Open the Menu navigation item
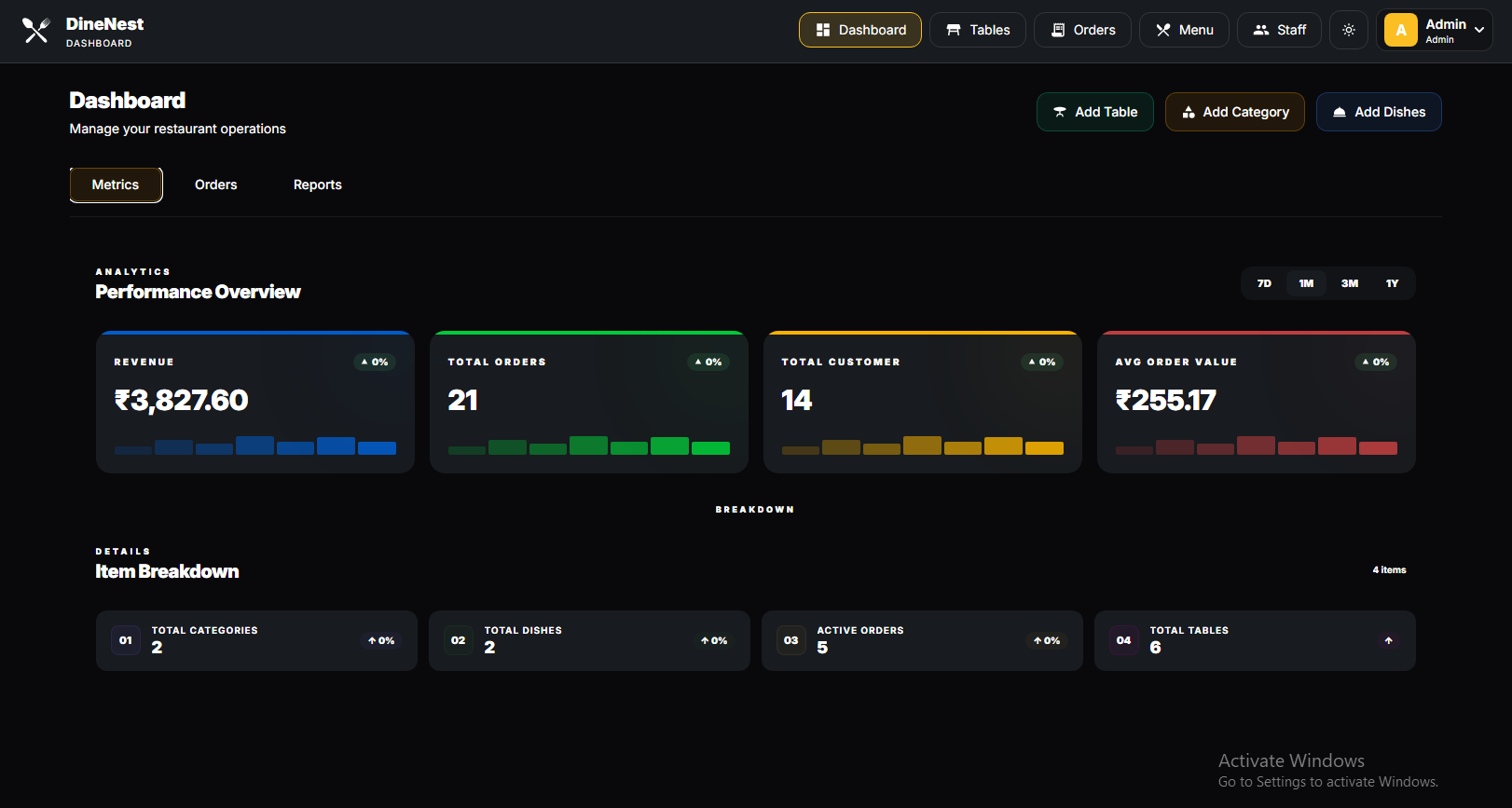This screenshot has width=1512, height=808. pyautogui.click(x=1184, y=30)
